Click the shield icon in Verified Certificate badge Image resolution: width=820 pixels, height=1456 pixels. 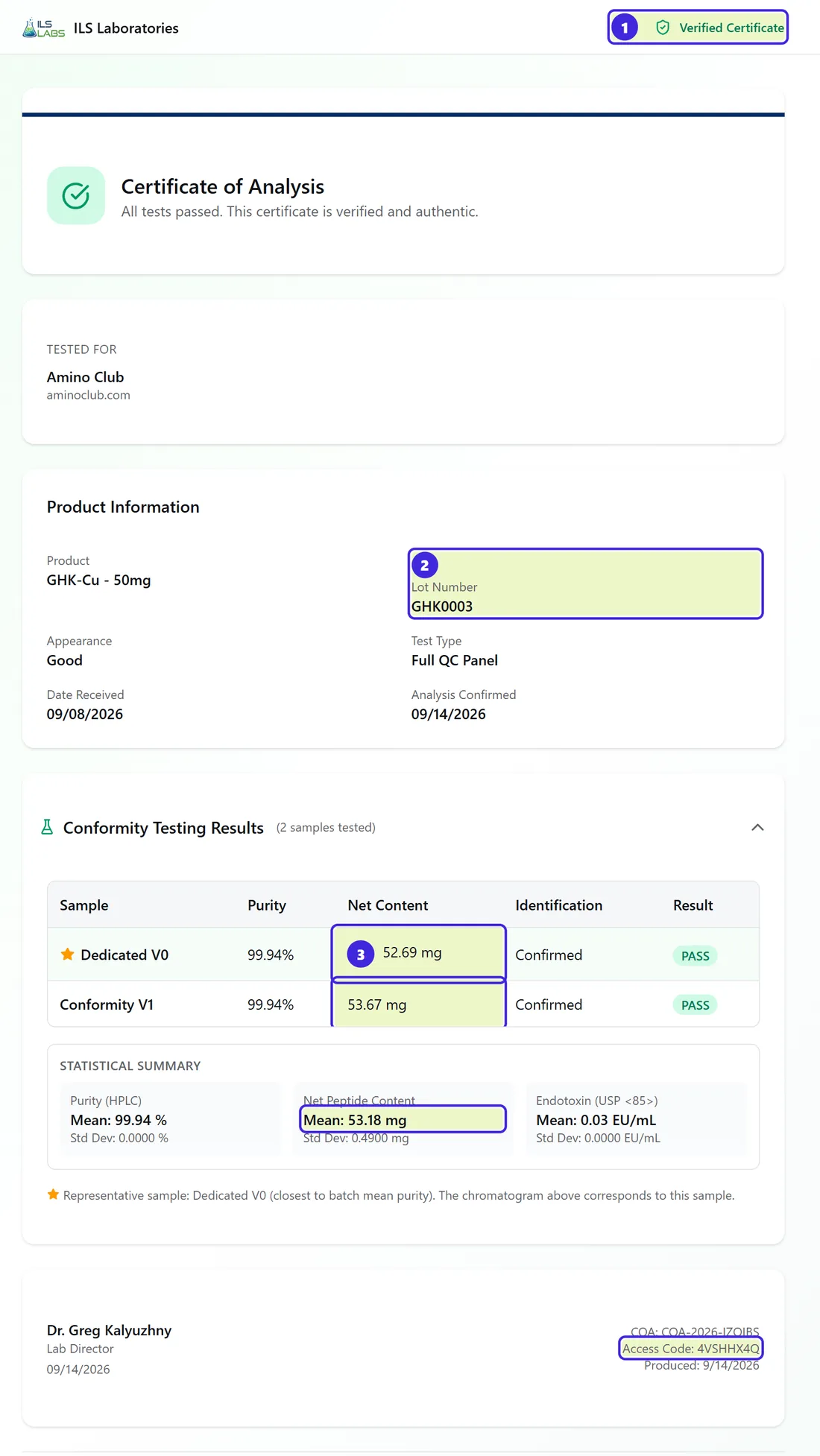(x=663, y=28)
